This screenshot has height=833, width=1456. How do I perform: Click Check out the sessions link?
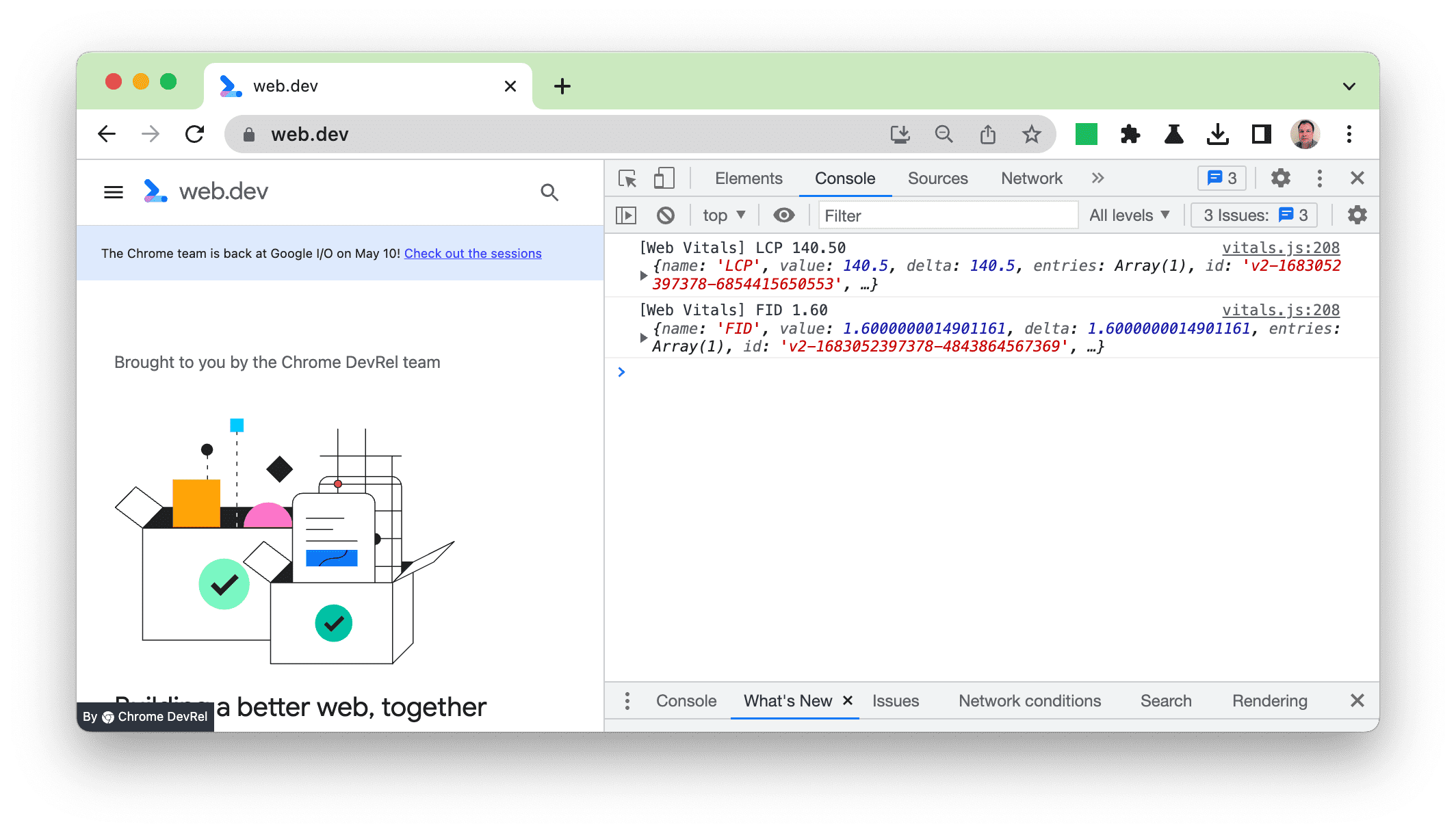tap(472, 253)
